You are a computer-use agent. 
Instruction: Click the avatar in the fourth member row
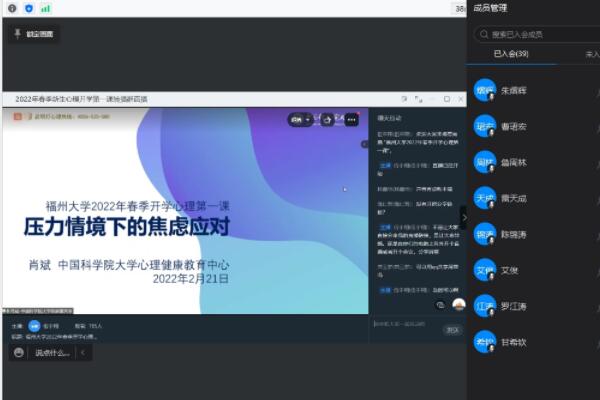click(485, 198)
